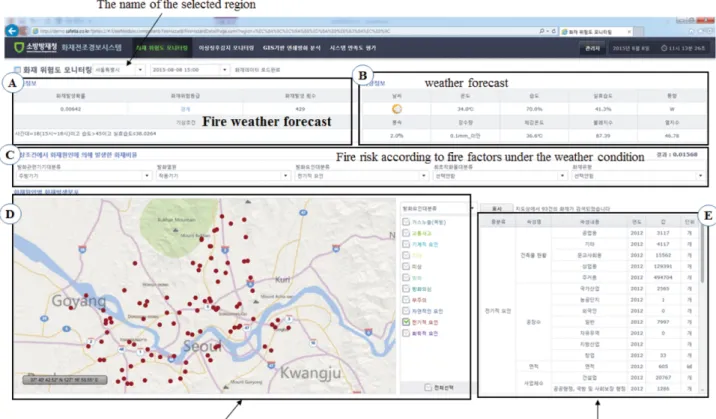Check the 기계적 요인 checkbox
Image resolution: width=716 pixels, height=419 pixels.
tap(406, 244)
